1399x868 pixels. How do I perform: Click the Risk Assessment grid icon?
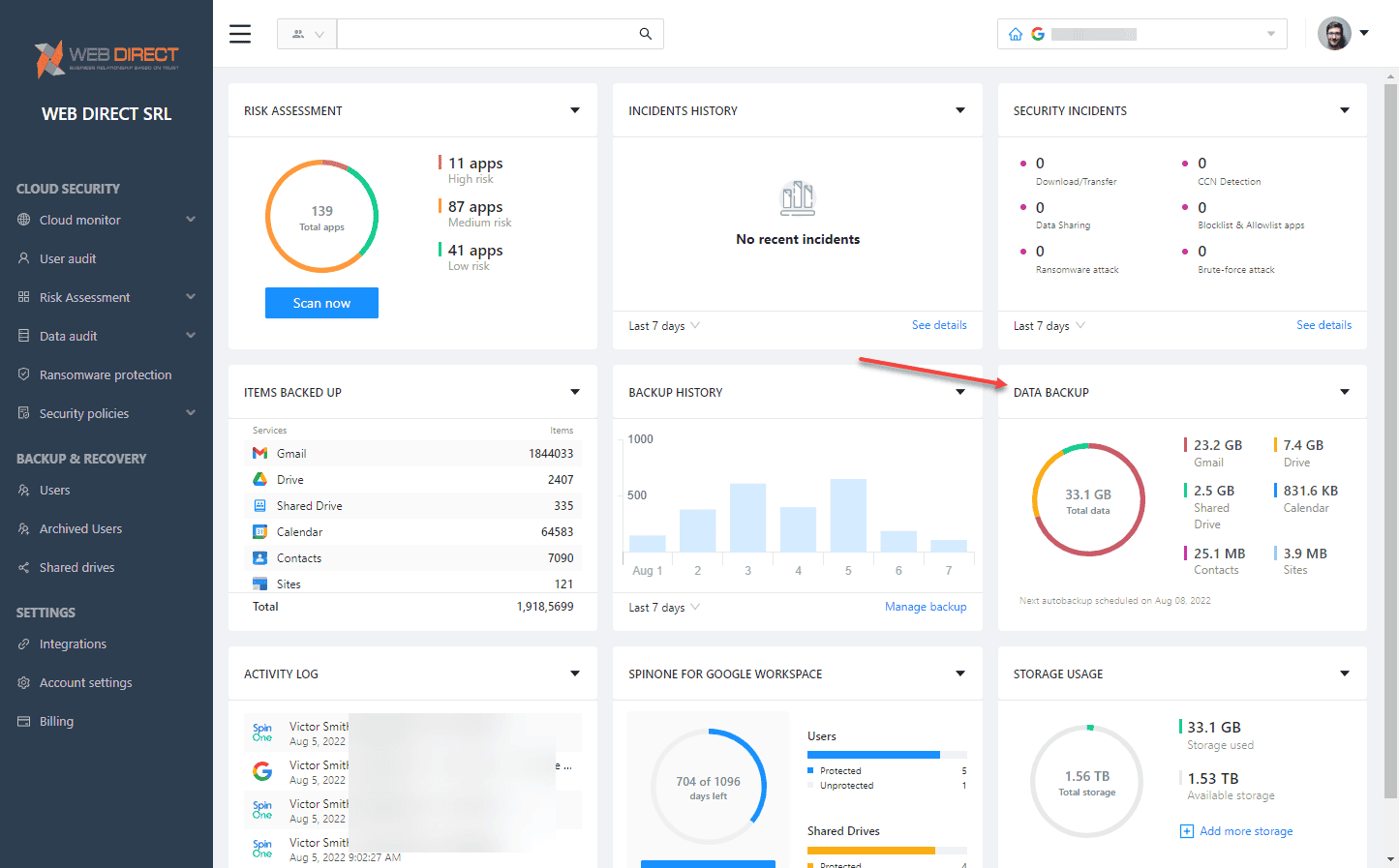point(24,297)
